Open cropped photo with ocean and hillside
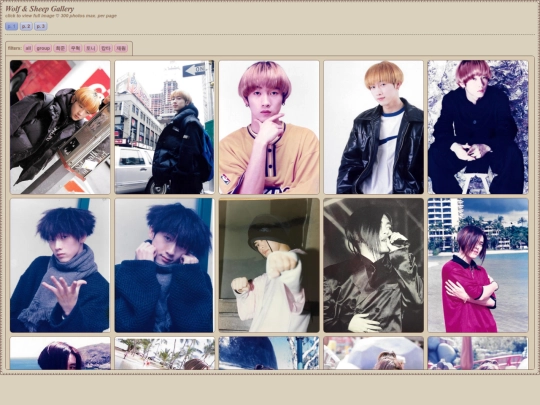This screenshot has width=540, height=405. point(60,353)
